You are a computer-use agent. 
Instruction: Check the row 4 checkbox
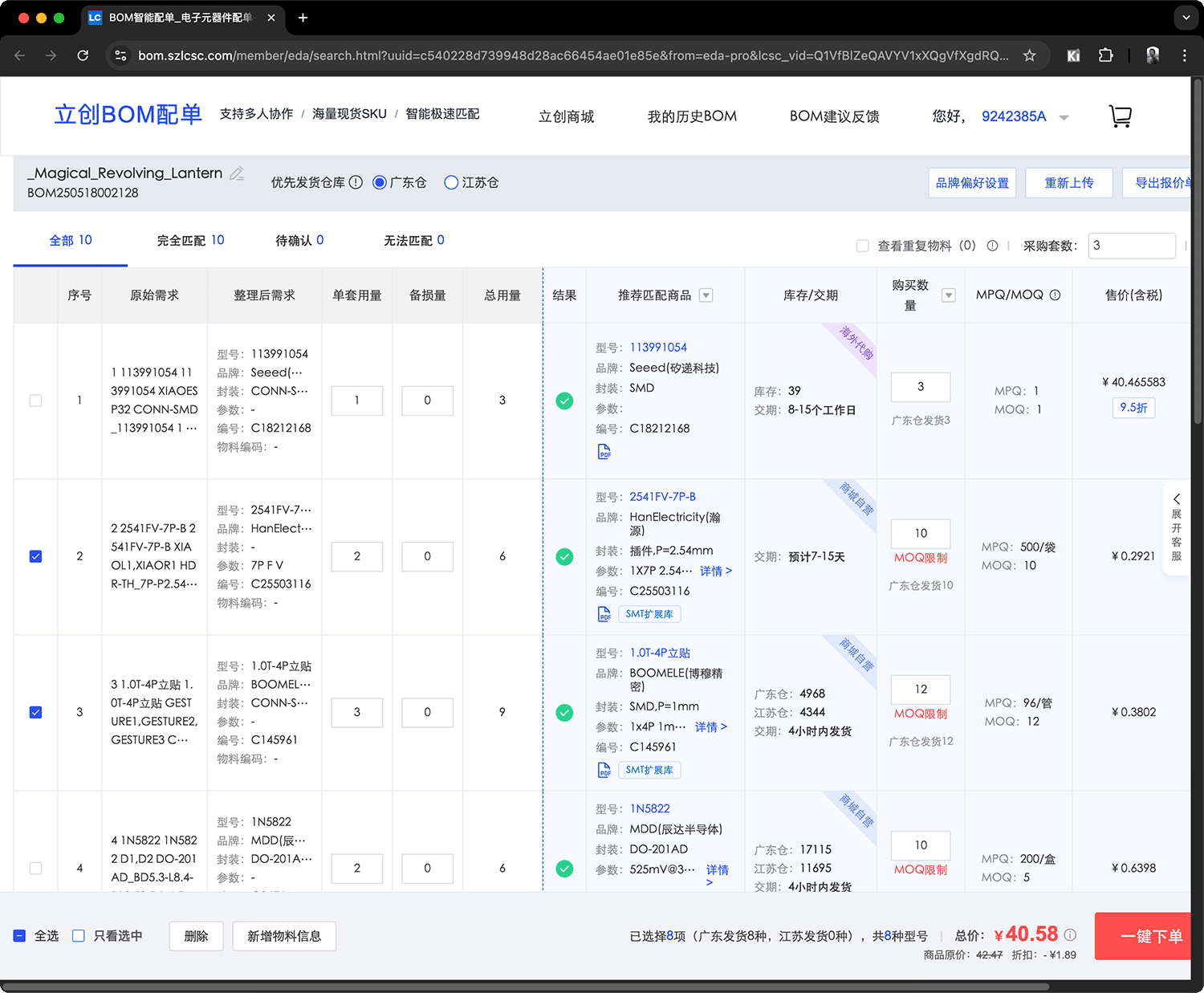[35, 868]
